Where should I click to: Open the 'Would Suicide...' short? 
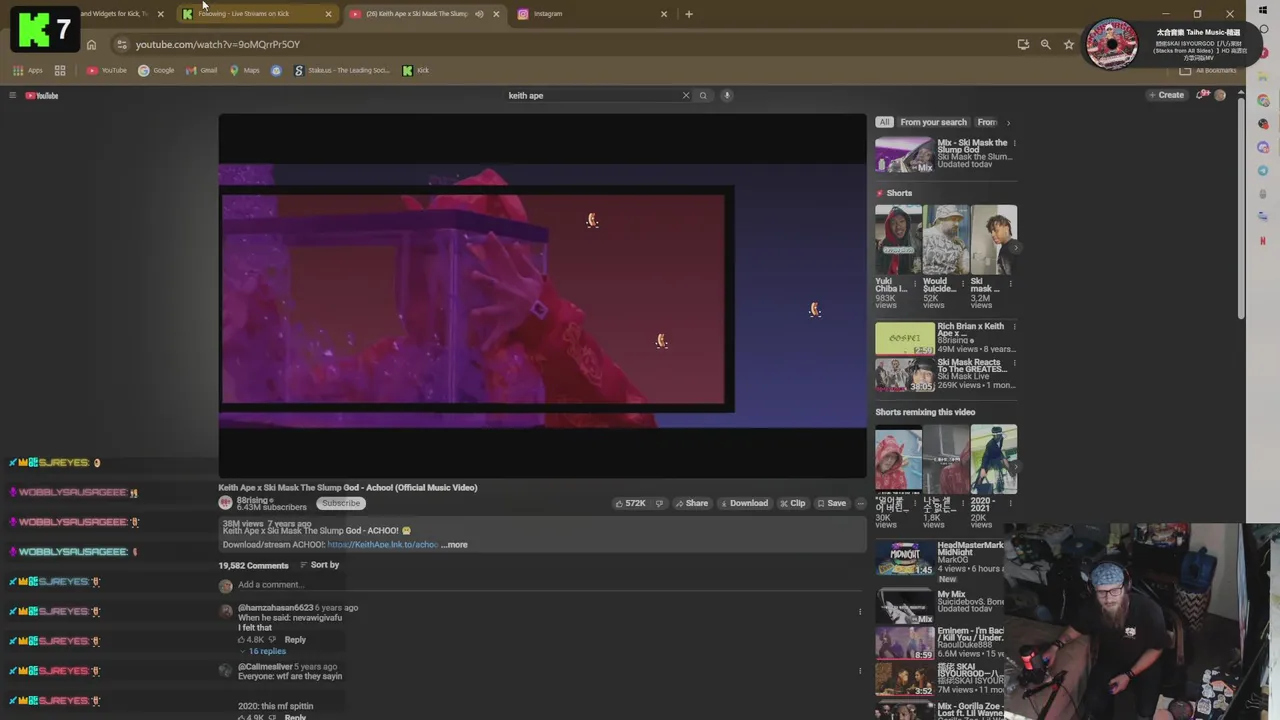[x=946, y=240]
